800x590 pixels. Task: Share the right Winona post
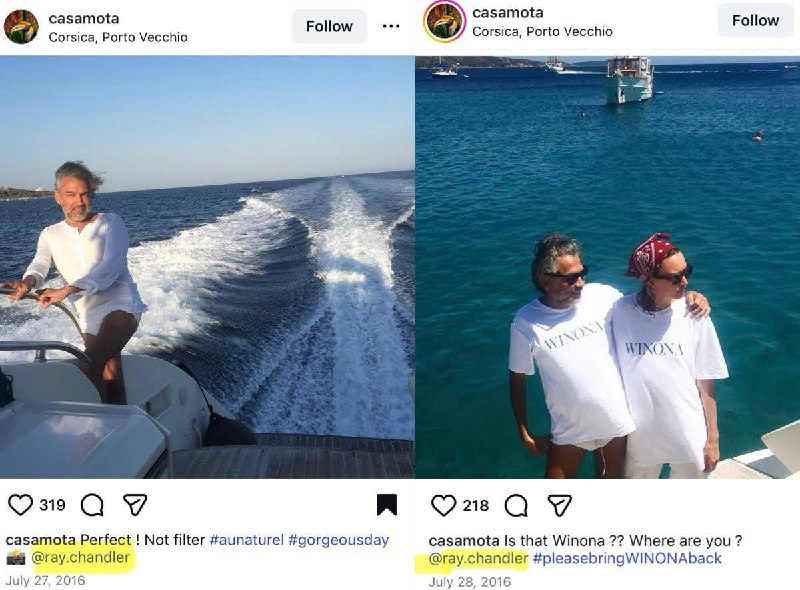coord(559,506)
